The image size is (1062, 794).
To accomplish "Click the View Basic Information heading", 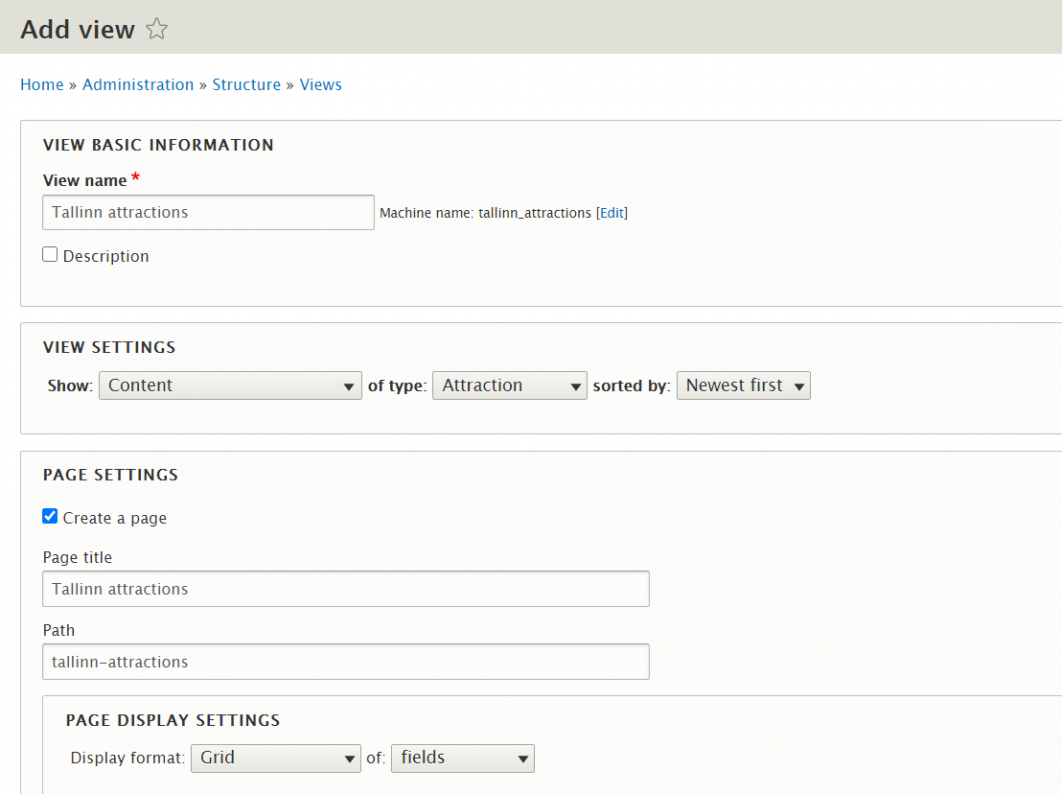I will point(158,145).
